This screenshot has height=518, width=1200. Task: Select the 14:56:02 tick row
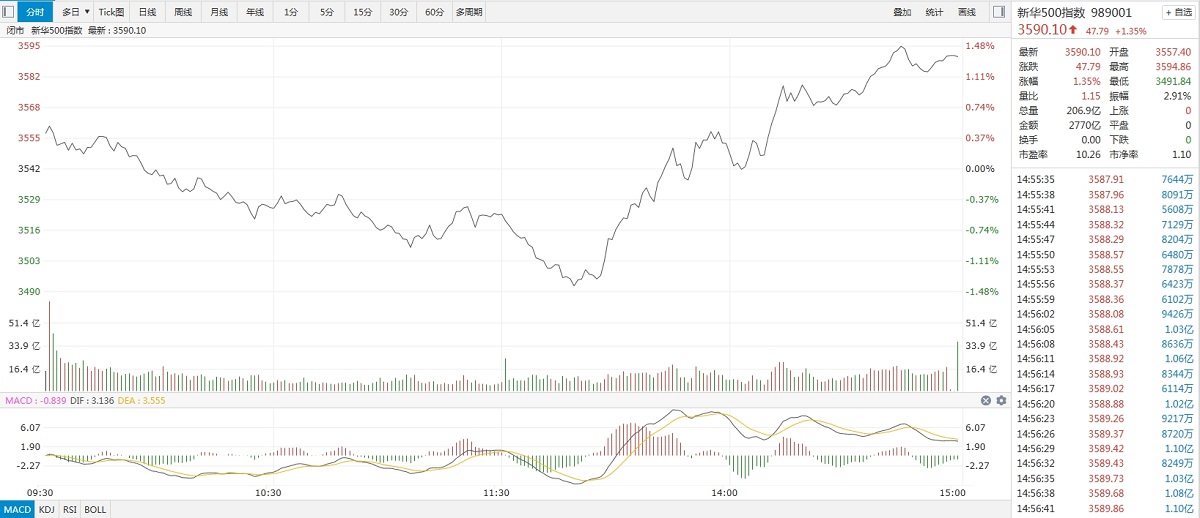coord(1105,314)
